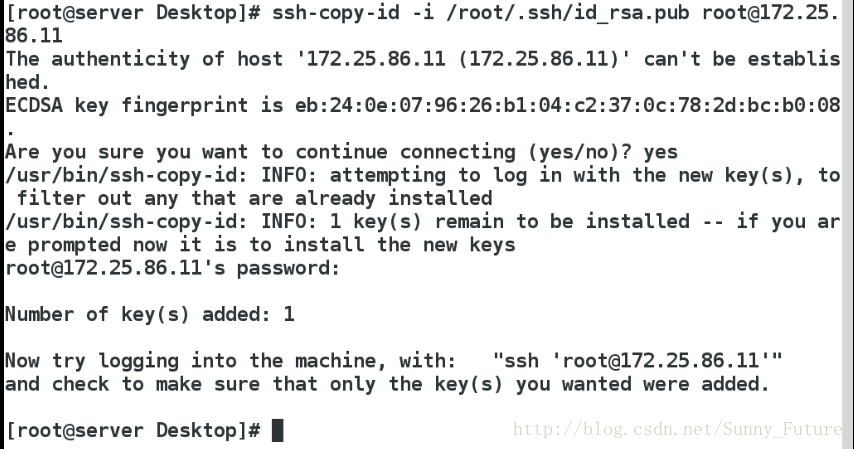
Task: Click the quoted ssh 'root@172.25.86.11' command
Action: (x=638, y=360)
